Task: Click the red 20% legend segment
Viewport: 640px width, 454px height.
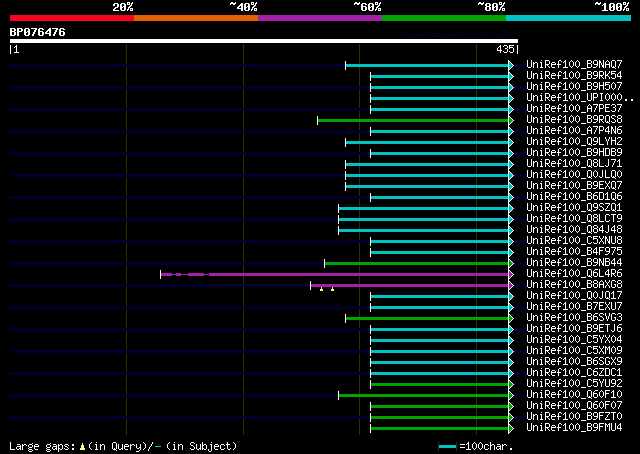Action: pos(72,18)
